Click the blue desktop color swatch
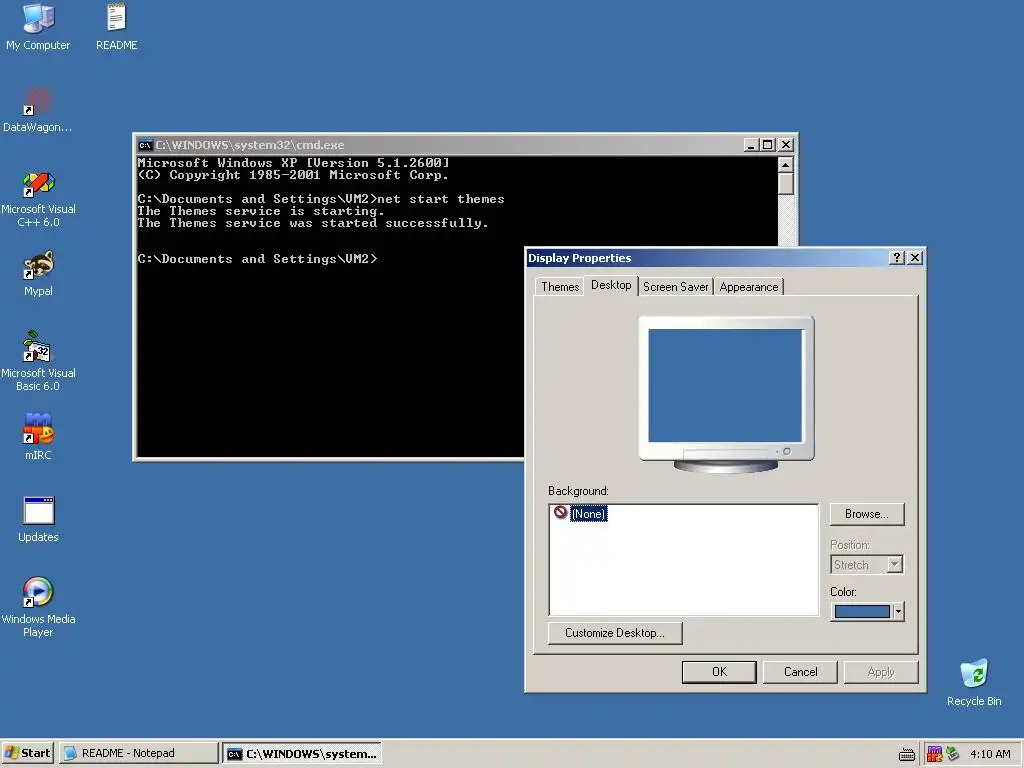Screen dimensions: 1024x768 pos(862,611)
